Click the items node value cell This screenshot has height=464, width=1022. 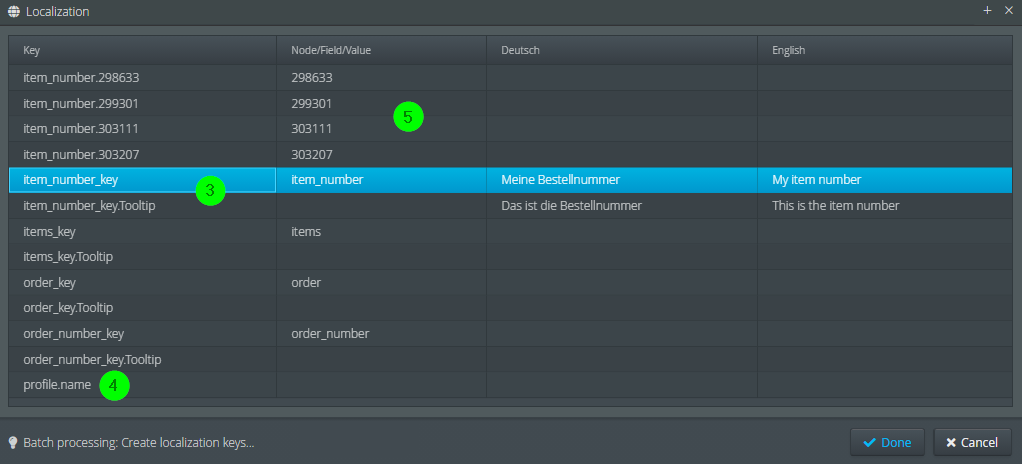pyautogui.click(x=381, y=231)
